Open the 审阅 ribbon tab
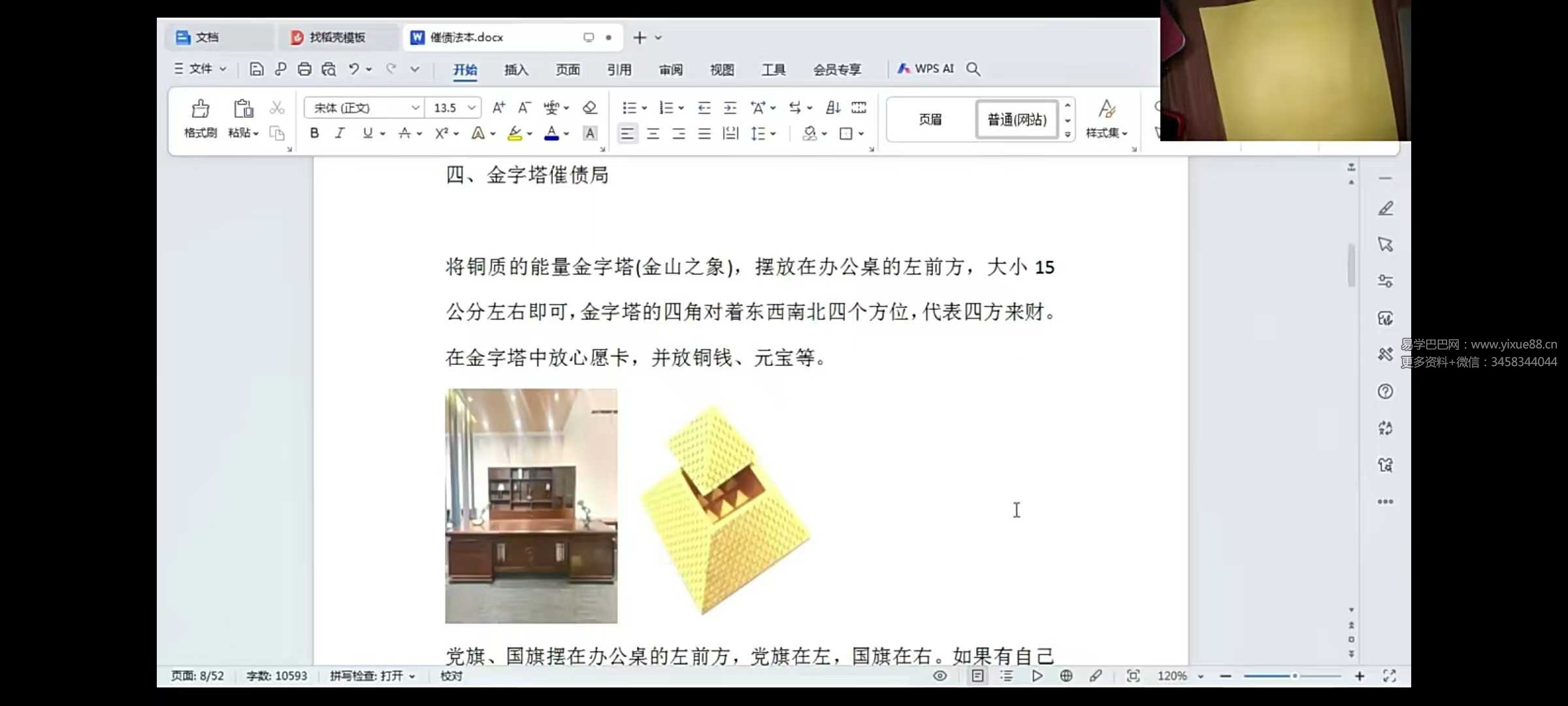 click(x=670, y=69)
